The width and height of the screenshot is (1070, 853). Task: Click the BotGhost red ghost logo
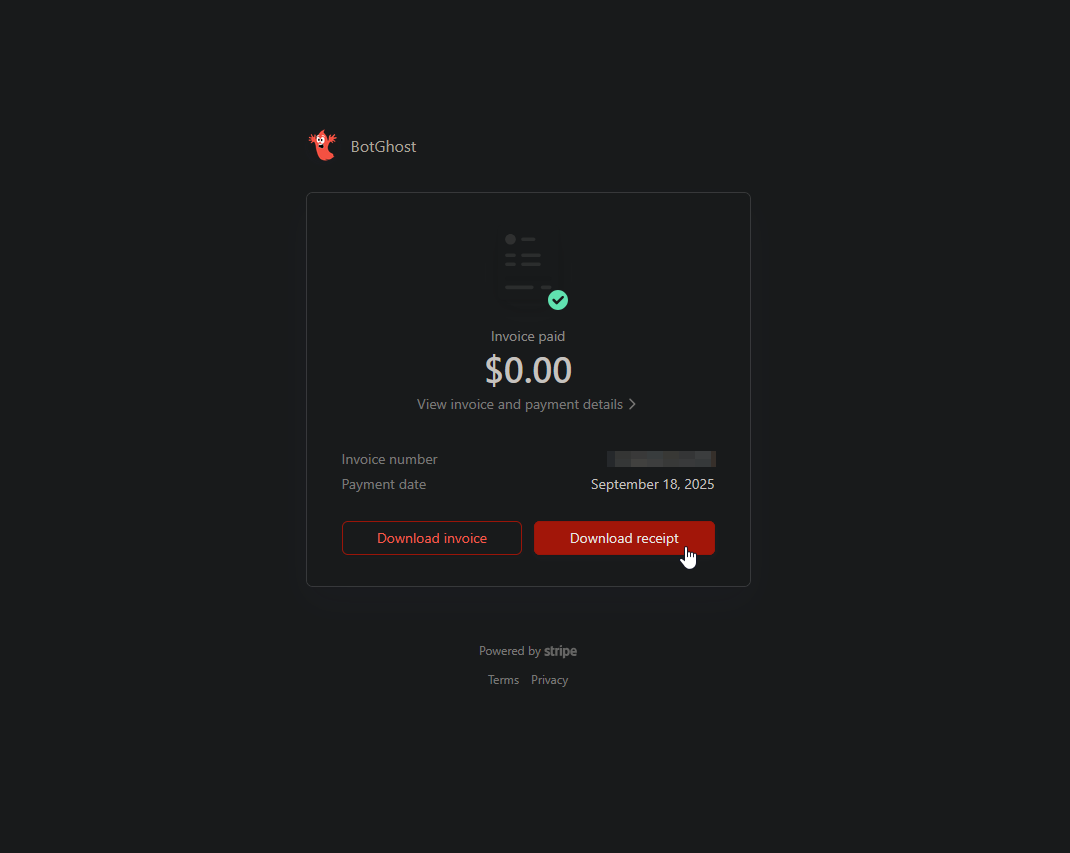pyautogui.click(x=323, y=145)
